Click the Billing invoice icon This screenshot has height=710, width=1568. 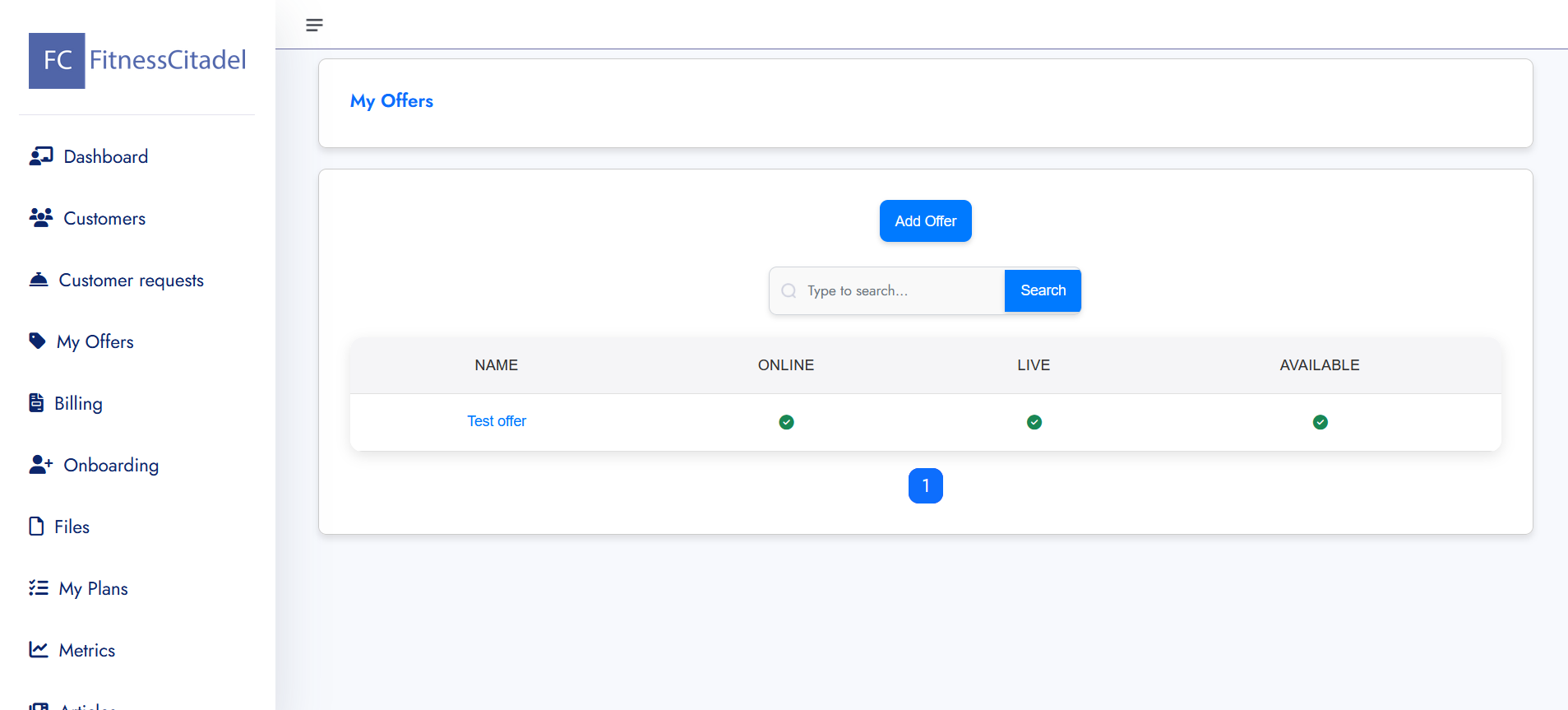[x=36, y=402]
